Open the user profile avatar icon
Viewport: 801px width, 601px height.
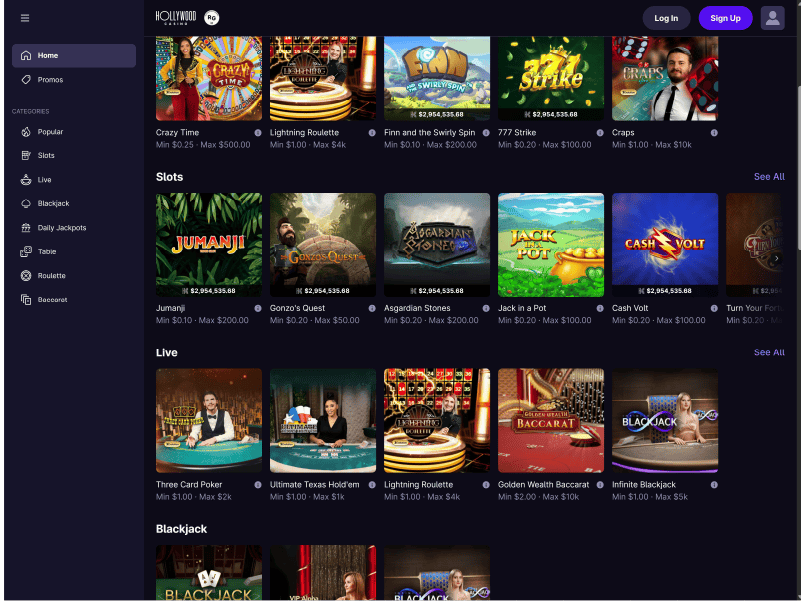point(772,18)
